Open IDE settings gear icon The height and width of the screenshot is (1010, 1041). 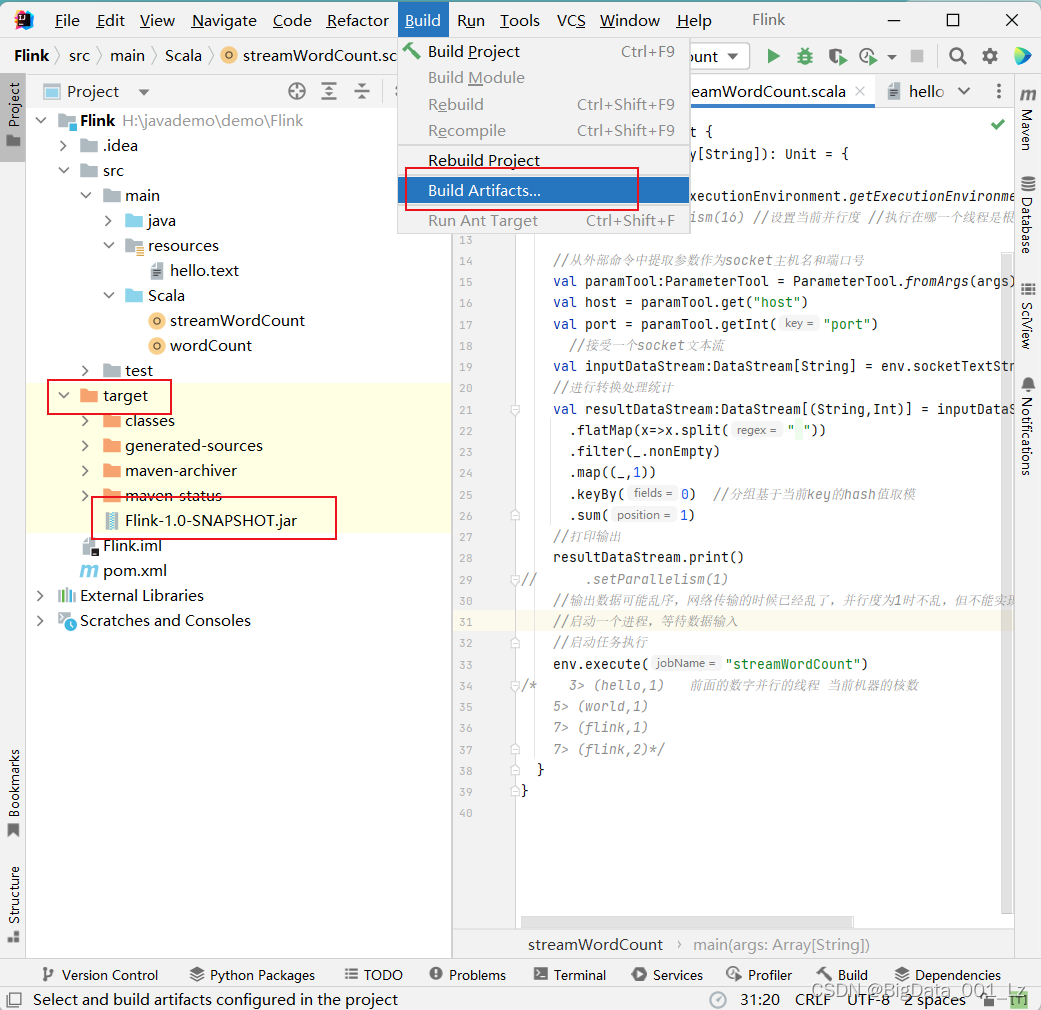pos(989,56)
